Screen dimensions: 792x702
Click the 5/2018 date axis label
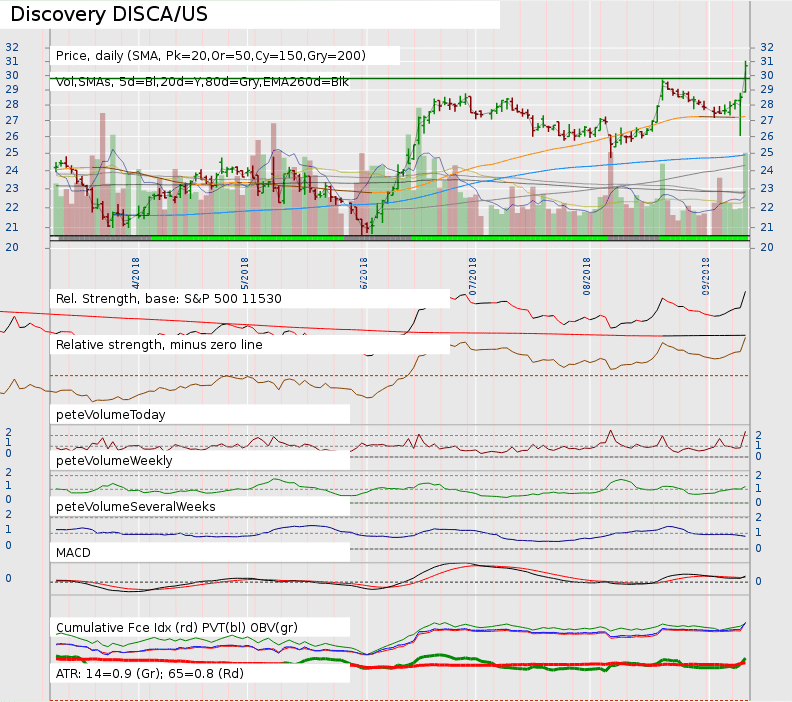pos(244,273)
